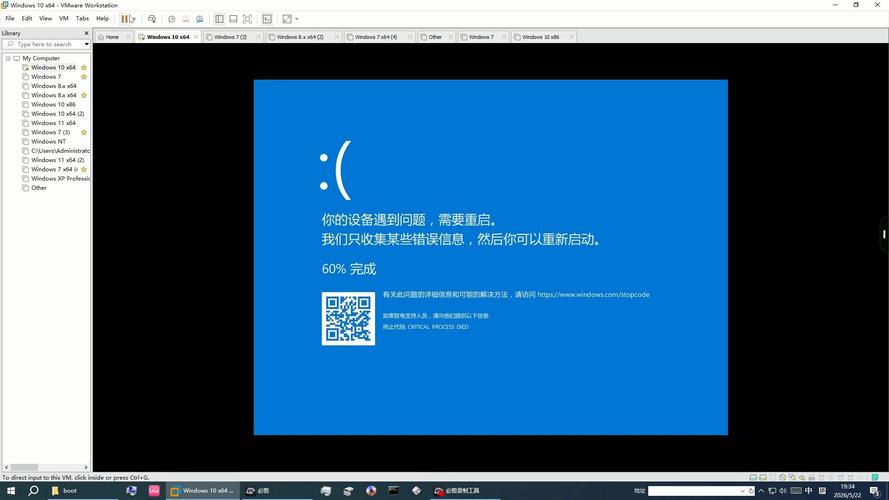This screenshot has width=889, height=500.
Task: Click the stopcode URL on the blue screen
Action: (x=593, y=295)
